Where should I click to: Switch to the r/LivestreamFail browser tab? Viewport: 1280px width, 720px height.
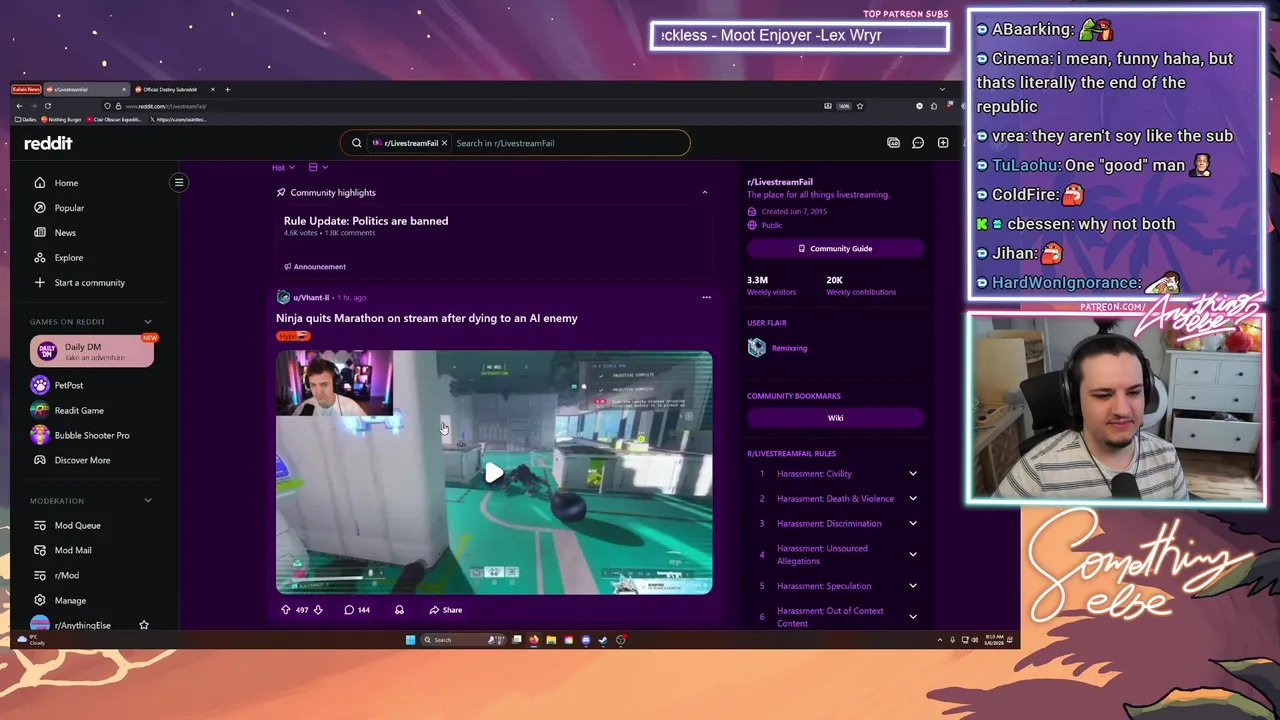(88, 90)
